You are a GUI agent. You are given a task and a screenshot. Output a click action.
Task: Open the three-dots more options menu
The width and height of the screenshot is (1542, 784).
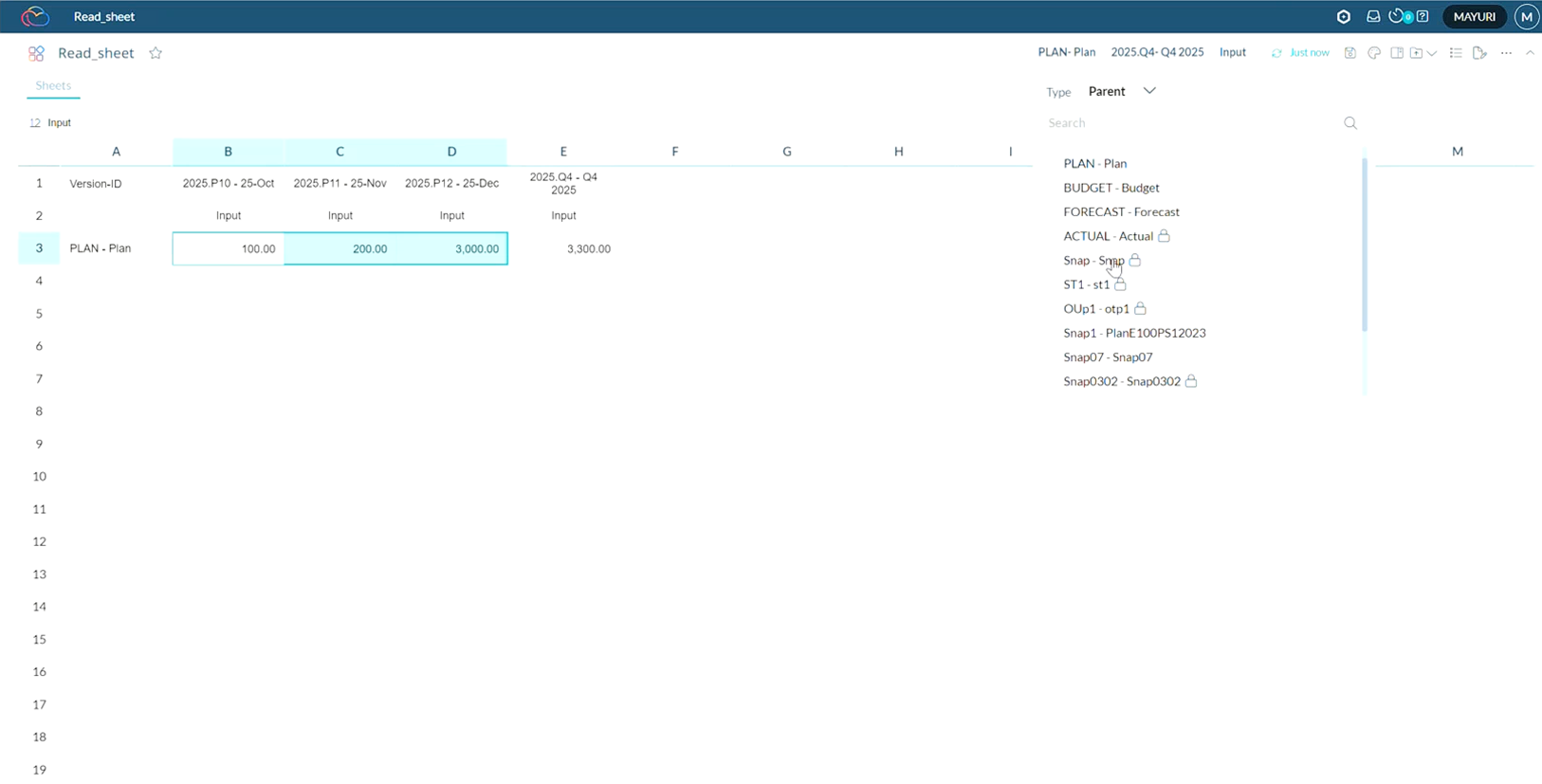pyautogui.click(x=1506, y=53)
